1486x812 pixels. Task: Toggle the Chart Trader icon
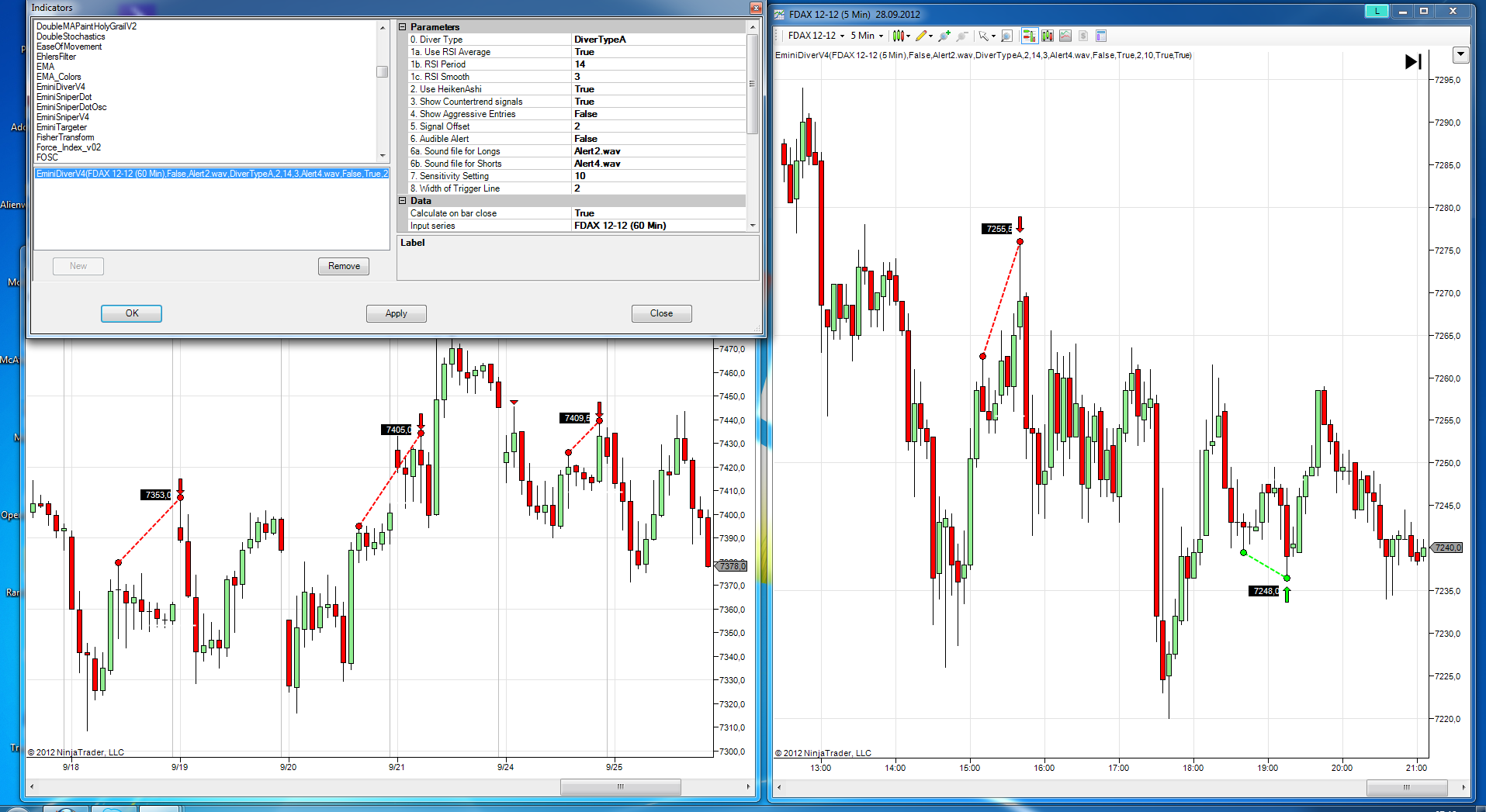[x=1029, y=36]
